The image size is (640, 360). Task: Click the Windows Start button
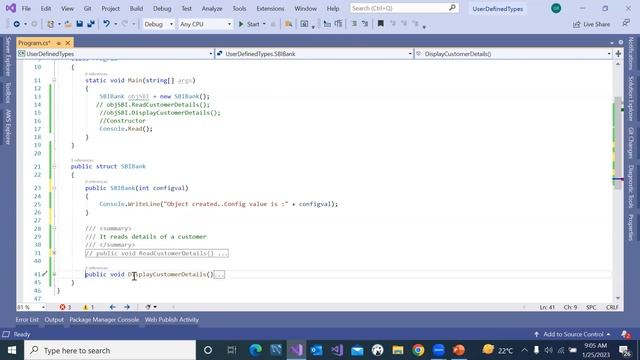coord(12,350)
